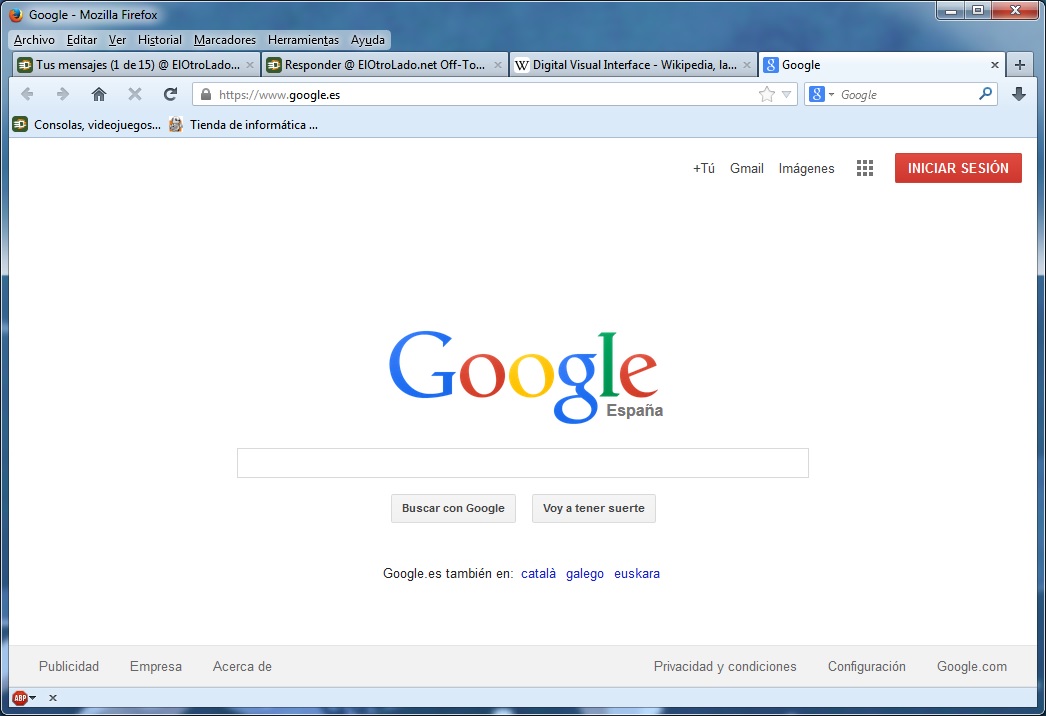Viewport: 1046px width, 716px height.
Task: Open Consolas, videojuegos bookmark
Action: 87,125
